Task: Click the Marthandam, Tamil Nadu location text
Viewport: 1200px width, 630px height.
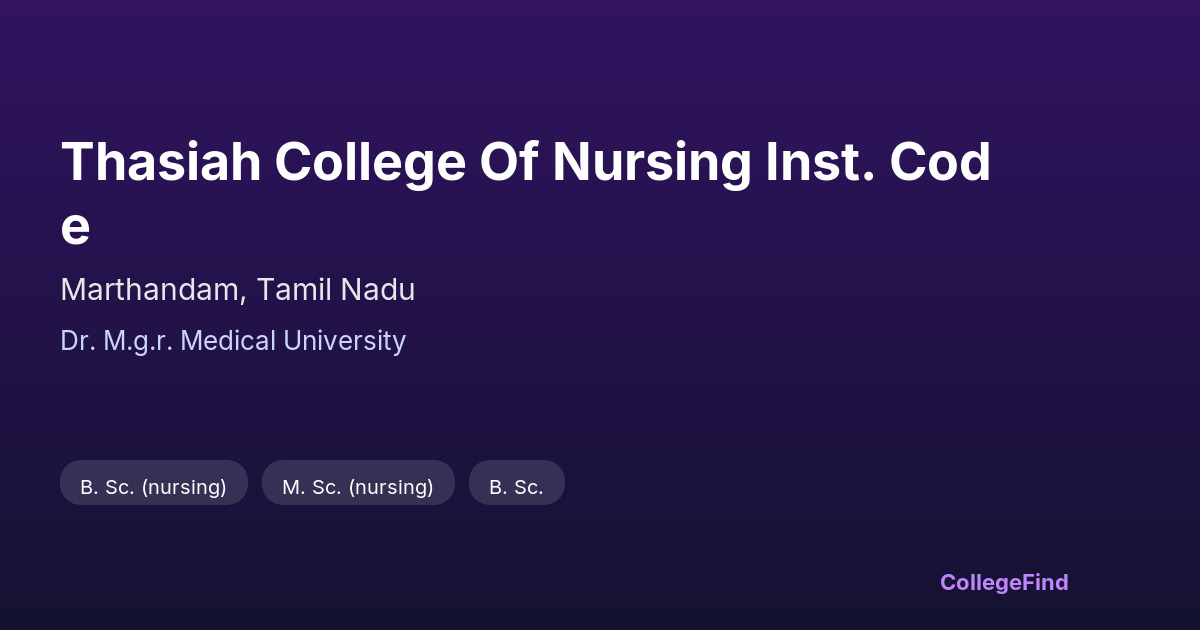Action: (237, 290)
